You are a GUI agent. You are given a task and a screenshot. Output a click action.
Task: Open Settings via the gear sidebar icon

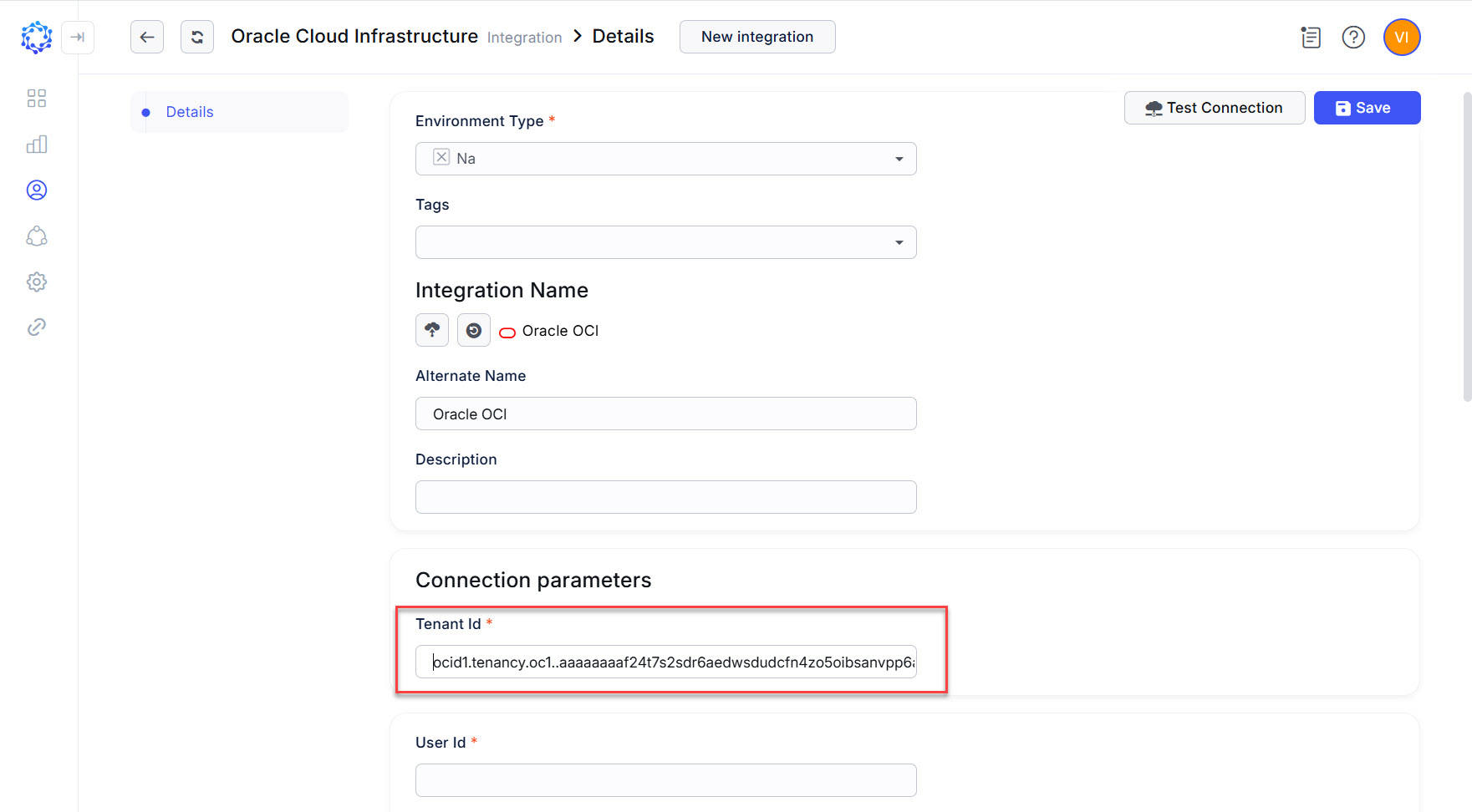[37, 282]
